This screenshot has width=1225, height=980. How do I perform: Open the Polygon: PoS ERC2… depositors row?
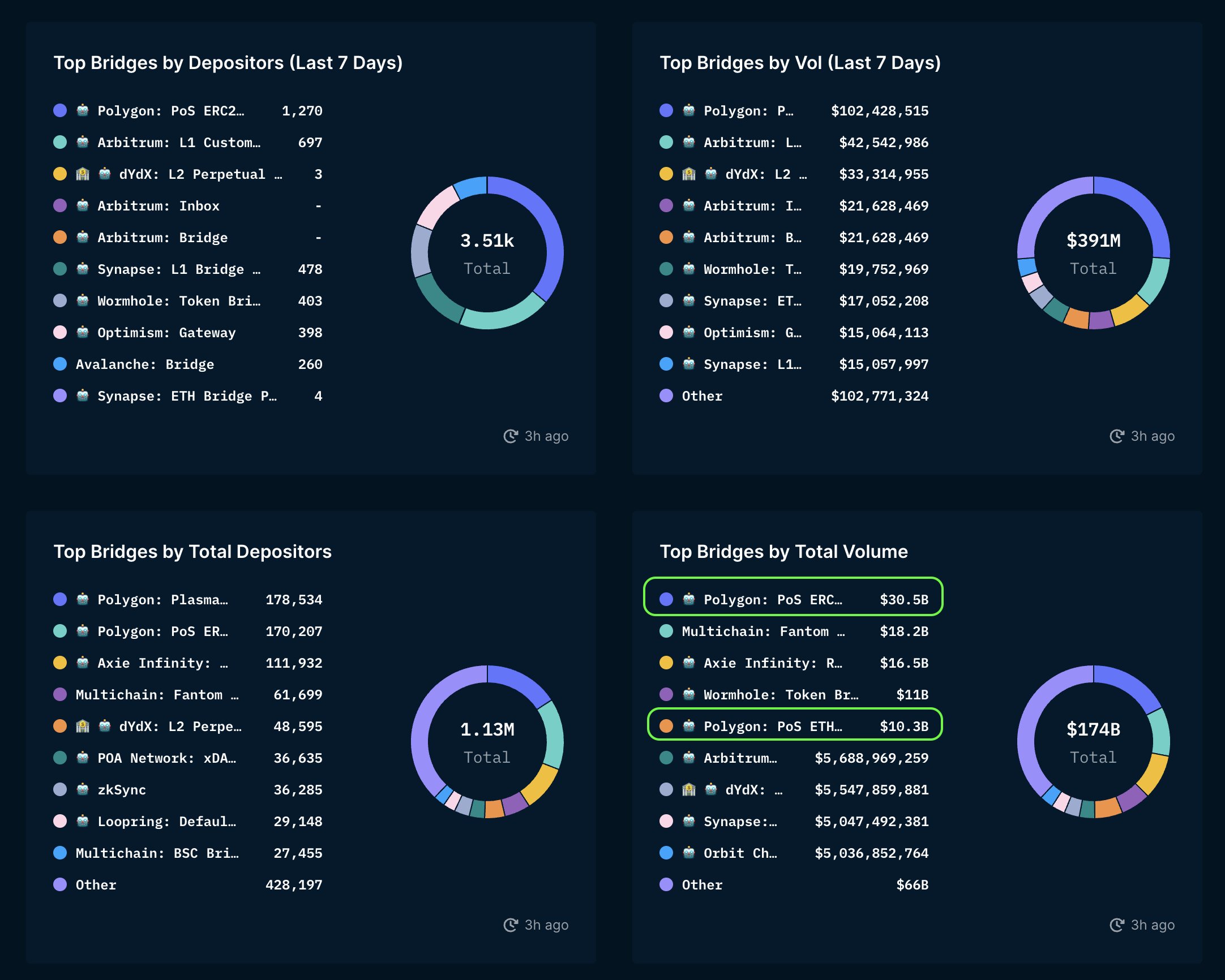pos(187,111)
